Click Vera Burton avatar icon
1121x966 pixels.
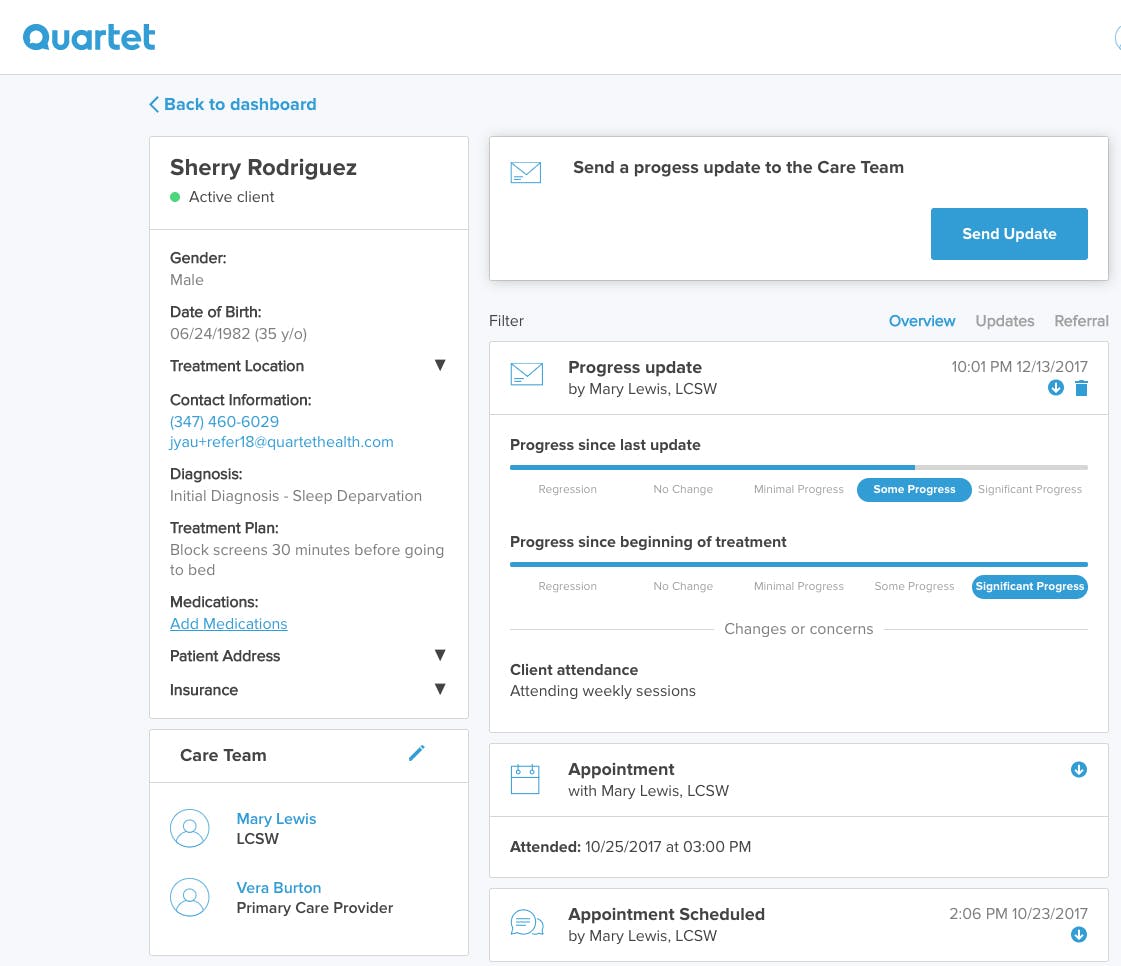[190, 897]
